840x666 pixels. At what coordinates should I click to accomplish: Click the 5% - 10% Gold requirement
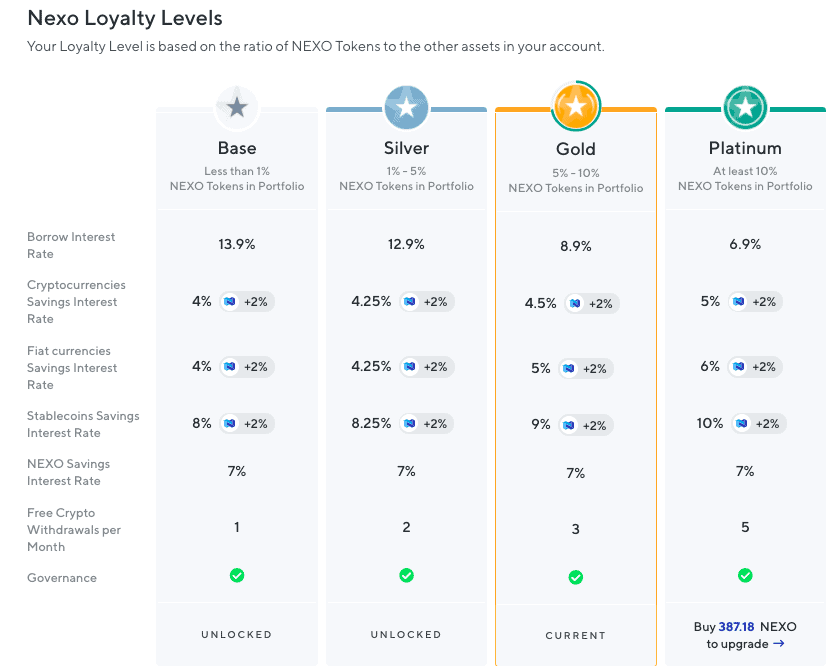tap(576, 173)
